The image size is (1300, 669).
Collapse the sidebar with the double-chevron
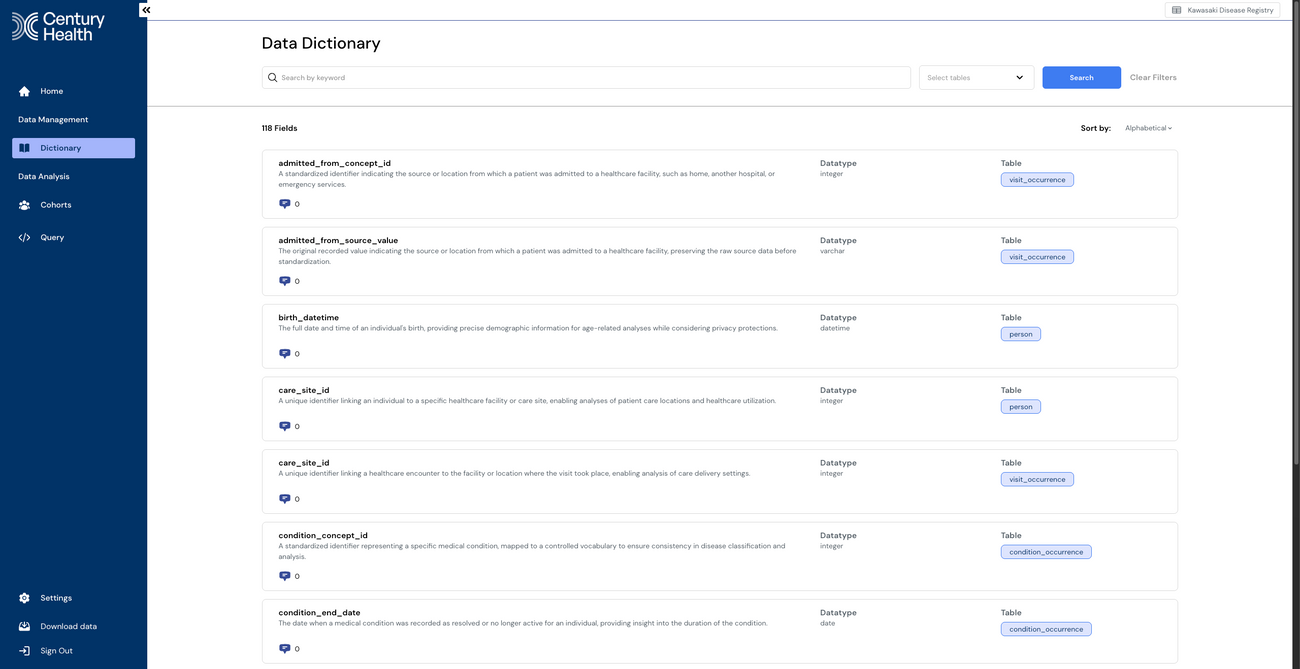(145, 9)
